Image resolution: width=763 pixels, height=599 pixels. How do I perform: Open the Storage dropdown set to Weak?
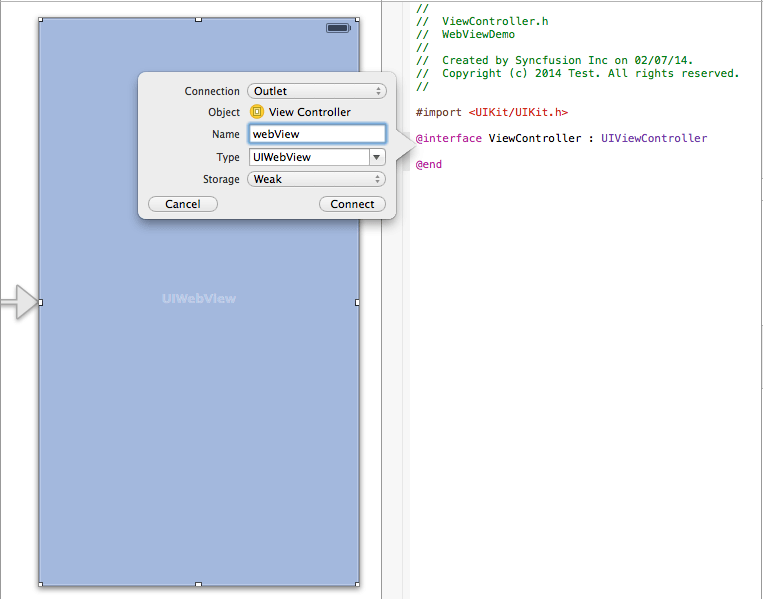pos(316,179)
